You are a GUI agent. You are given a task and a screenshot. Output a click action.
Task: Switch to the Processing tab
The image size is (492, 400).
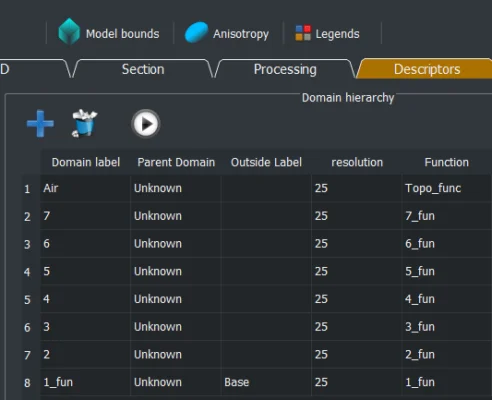(x=285, y=69)
